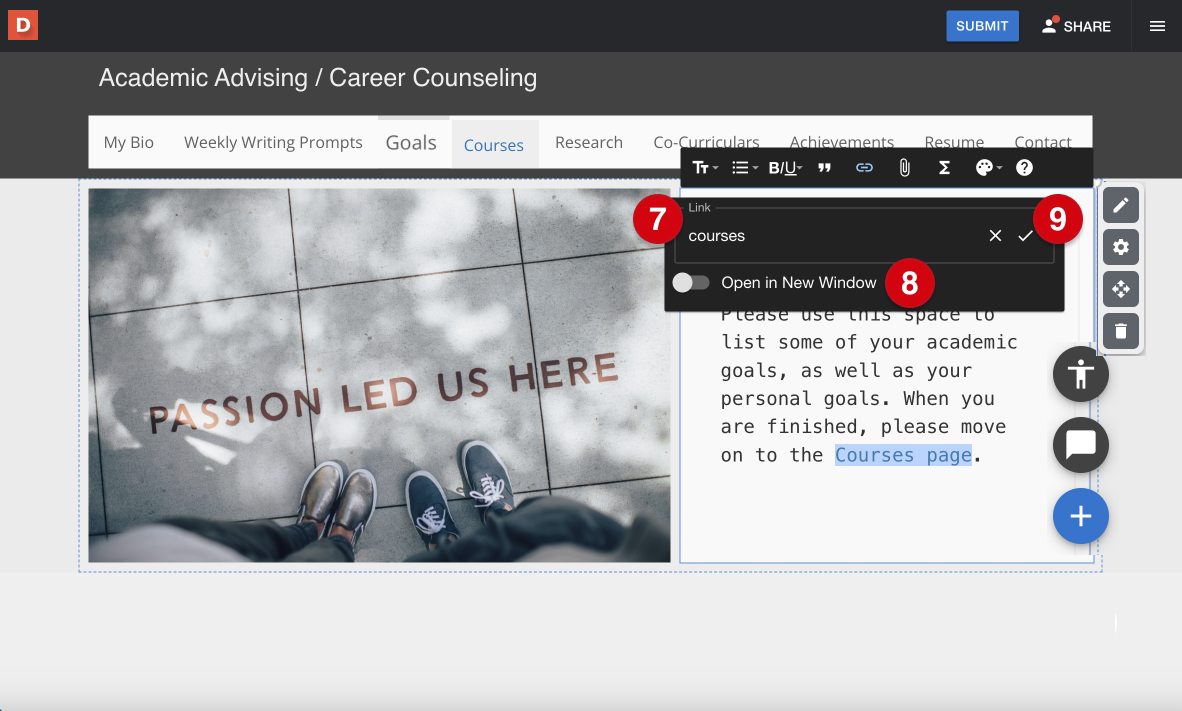Open the accessibility checker button
The width and height of the screenshot is (1182, 711).
point(1080,374)
